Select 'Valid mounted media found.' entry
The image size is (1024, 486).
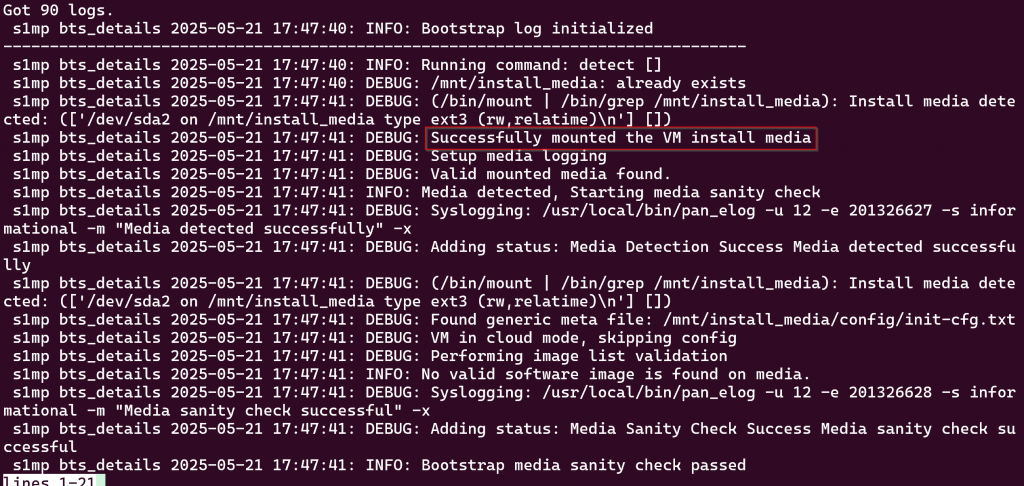click(551, 174)
